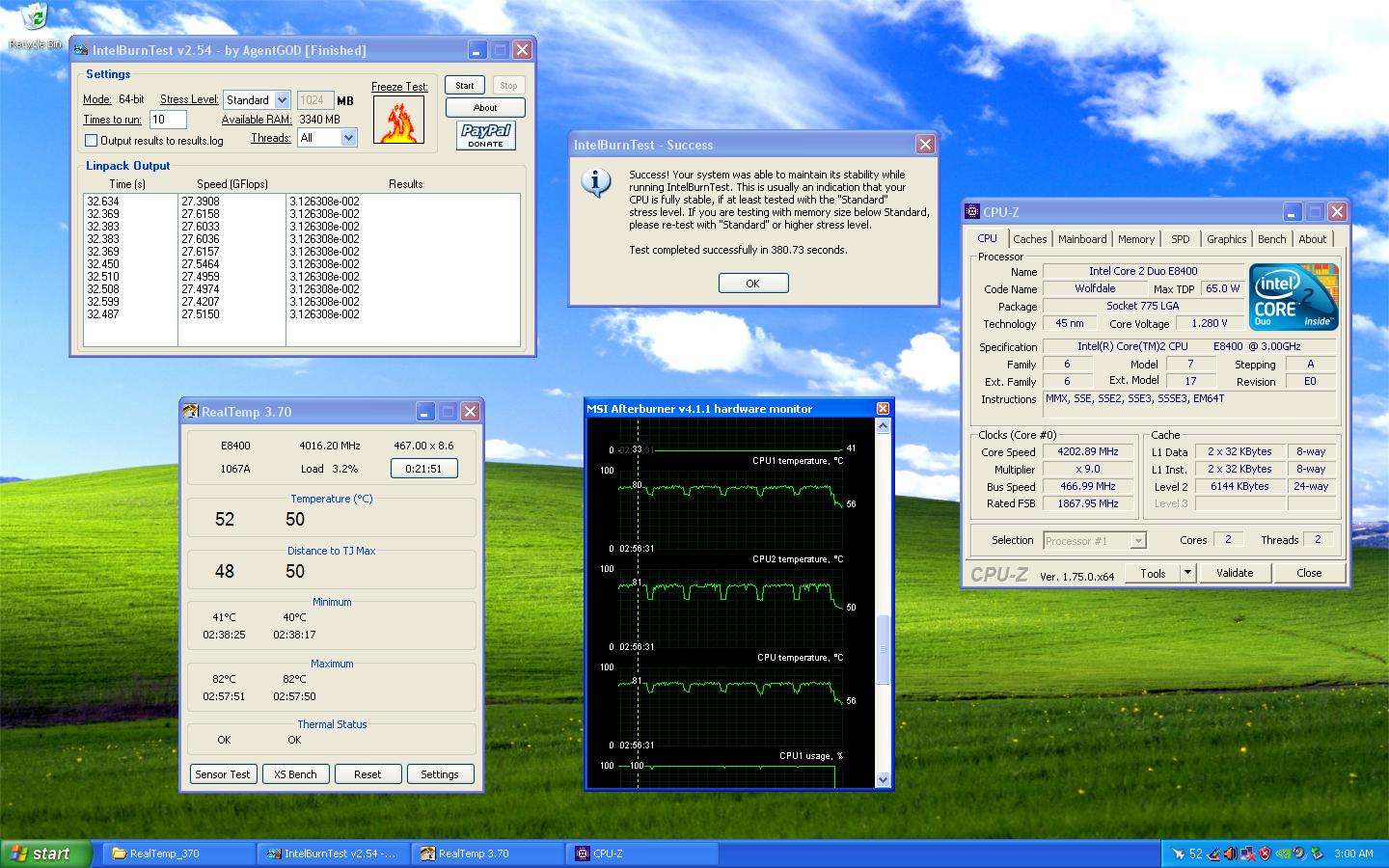
Task: Click the Reset button in RealTemp
Action: click(368, 774)
